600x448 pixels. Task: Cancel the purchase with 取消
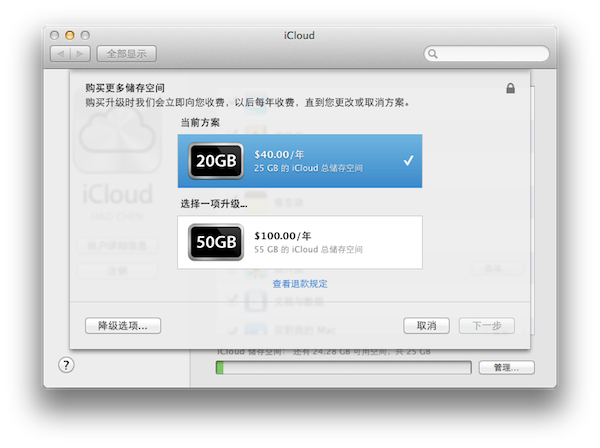[x=426, y=326]
